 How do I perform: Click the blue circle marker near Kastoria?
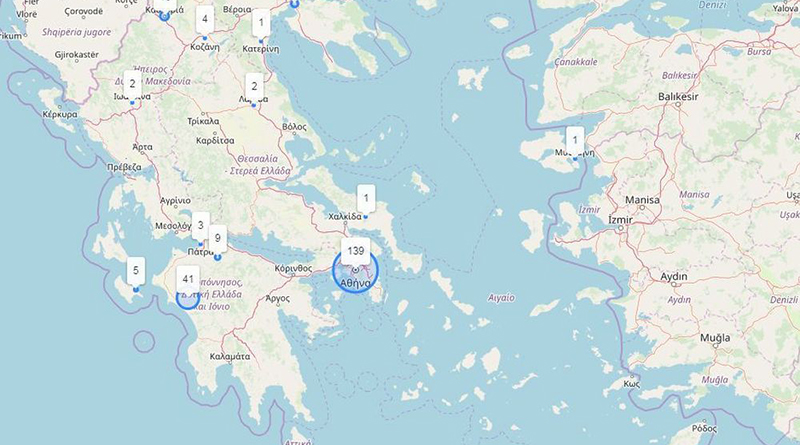(164, 16)
